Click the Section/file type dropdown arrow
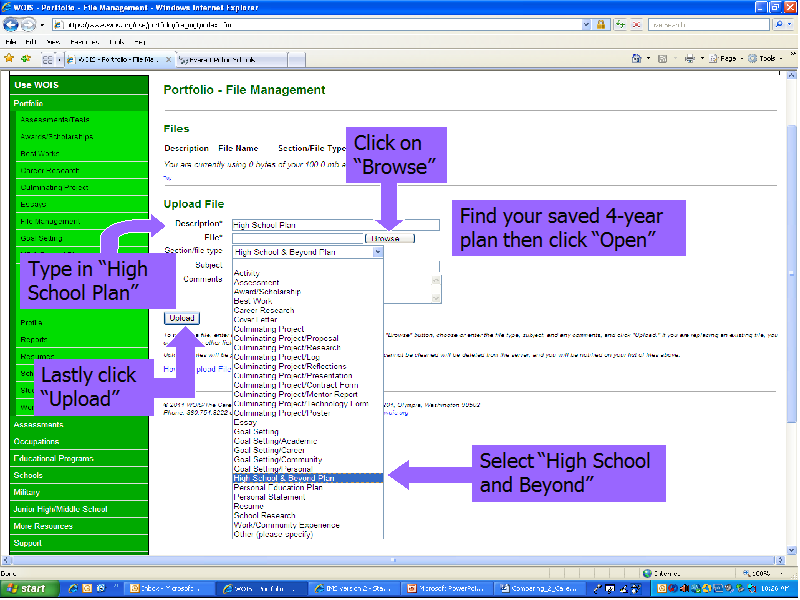The image size is (800, 600). pos(378,252)
